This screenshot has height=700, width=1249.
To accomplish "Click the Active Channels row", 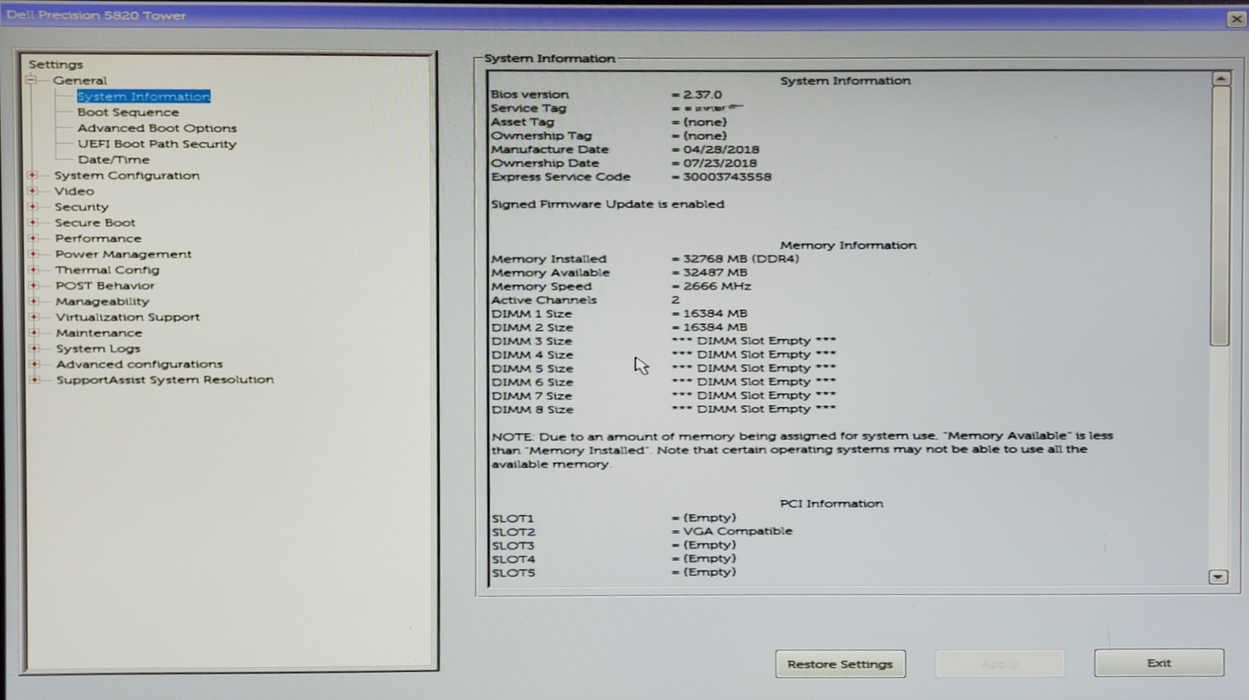I will (x=585, y=300).
